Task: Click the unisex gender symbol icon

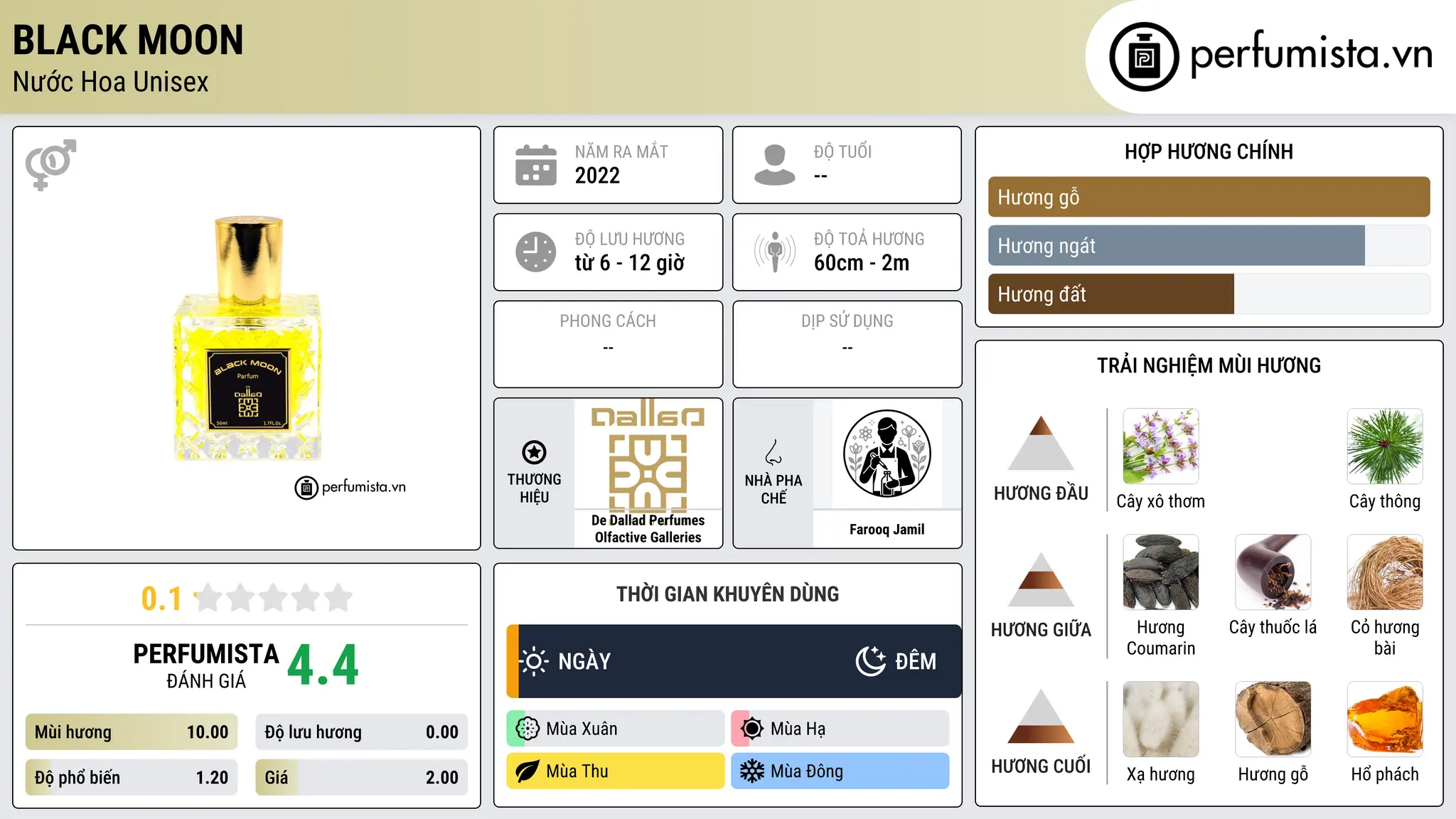Action: tap(50, 164)
